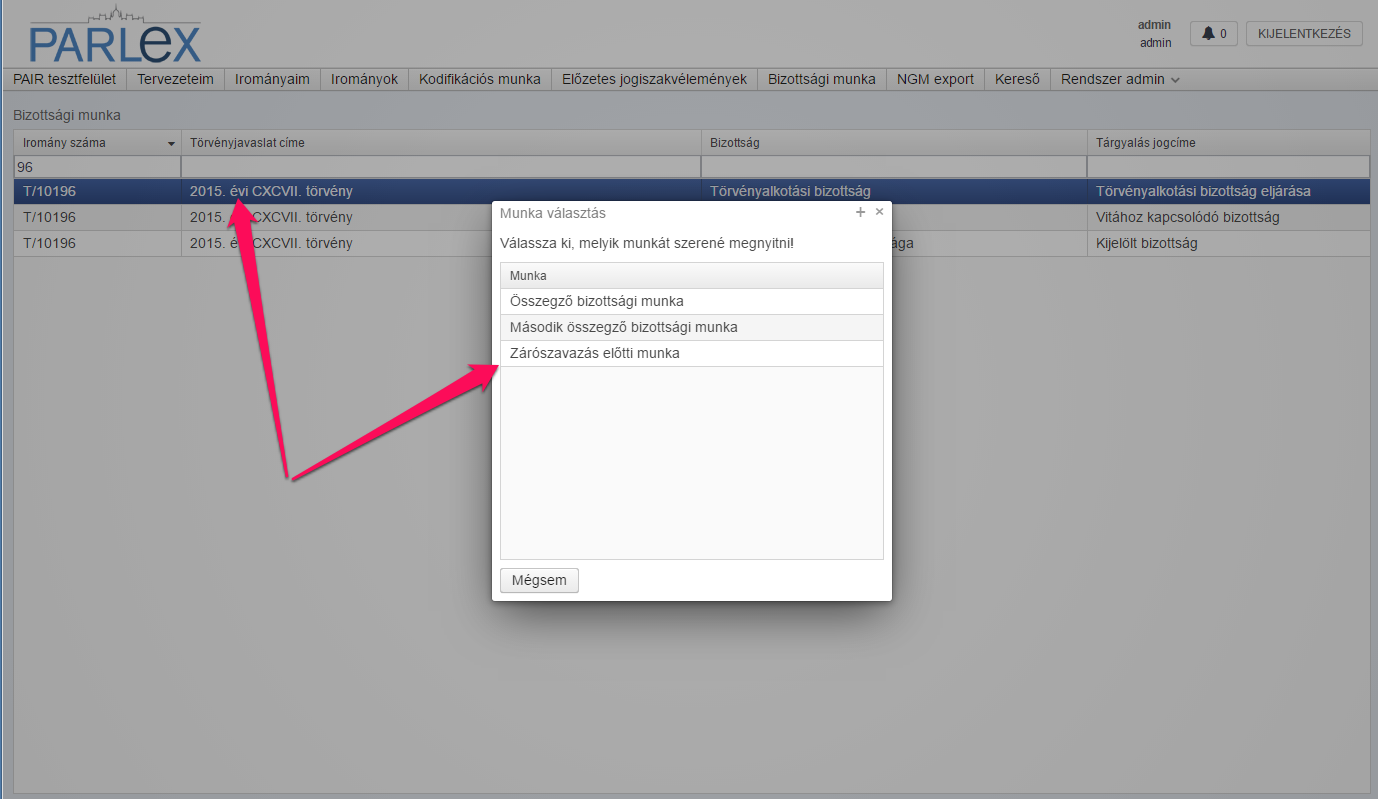
Task: Maximize the Munka választás dialog with plus icon
Action: 860,212
